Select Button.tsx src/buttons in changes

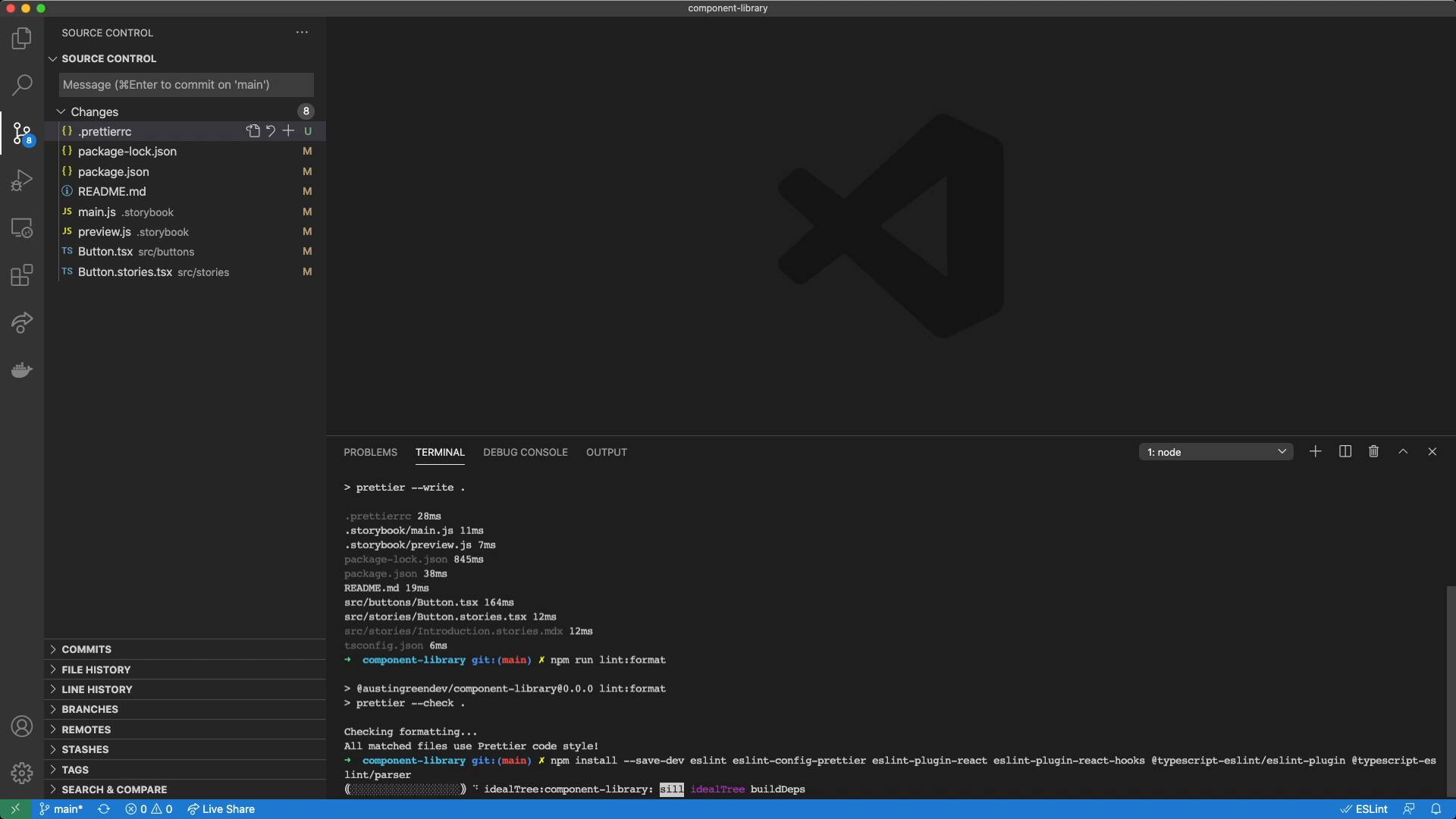coord(185,251)
